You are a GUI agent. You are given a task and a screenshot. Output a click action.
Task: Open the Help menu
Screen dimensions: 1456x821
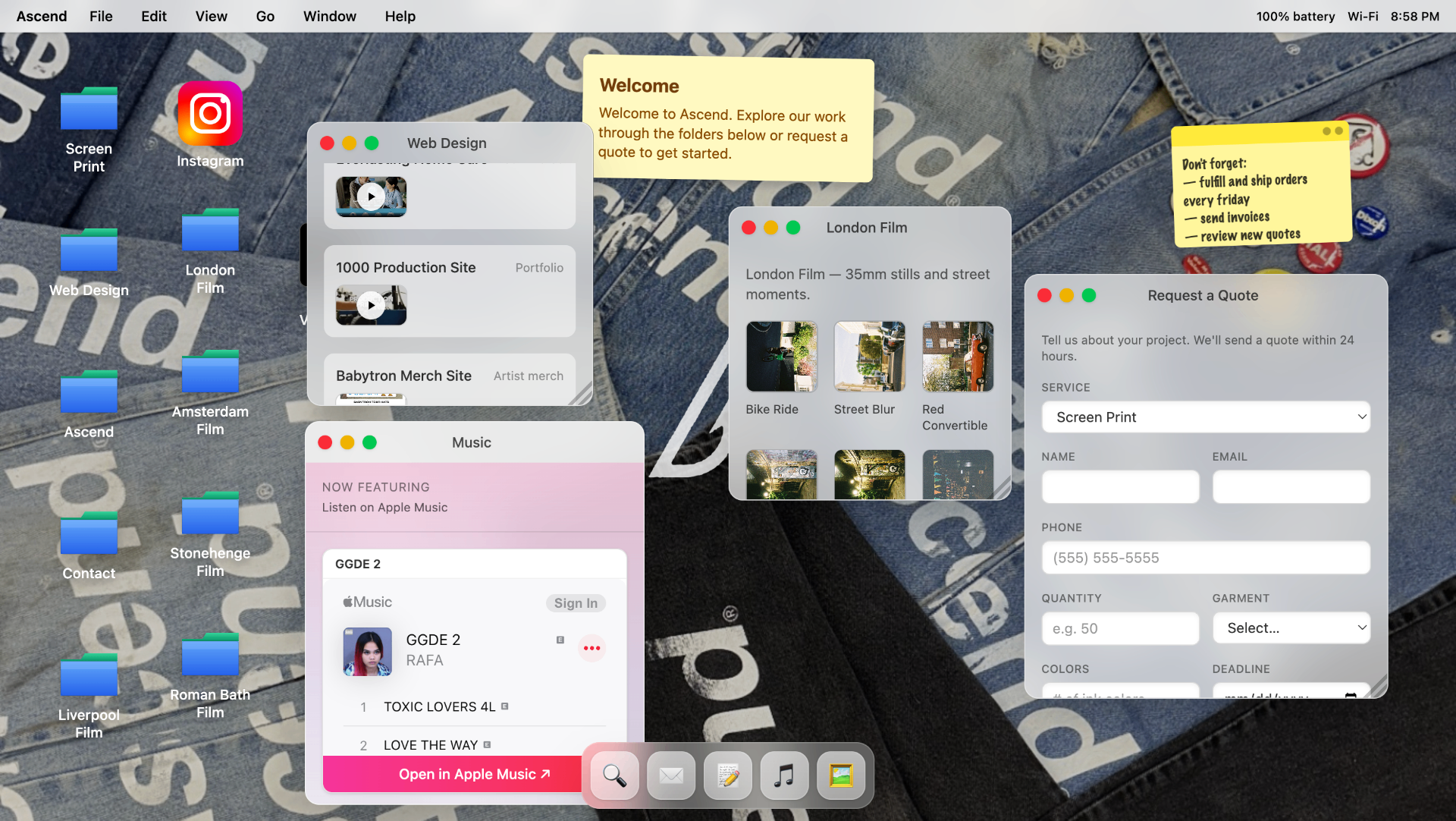[400, 16]
